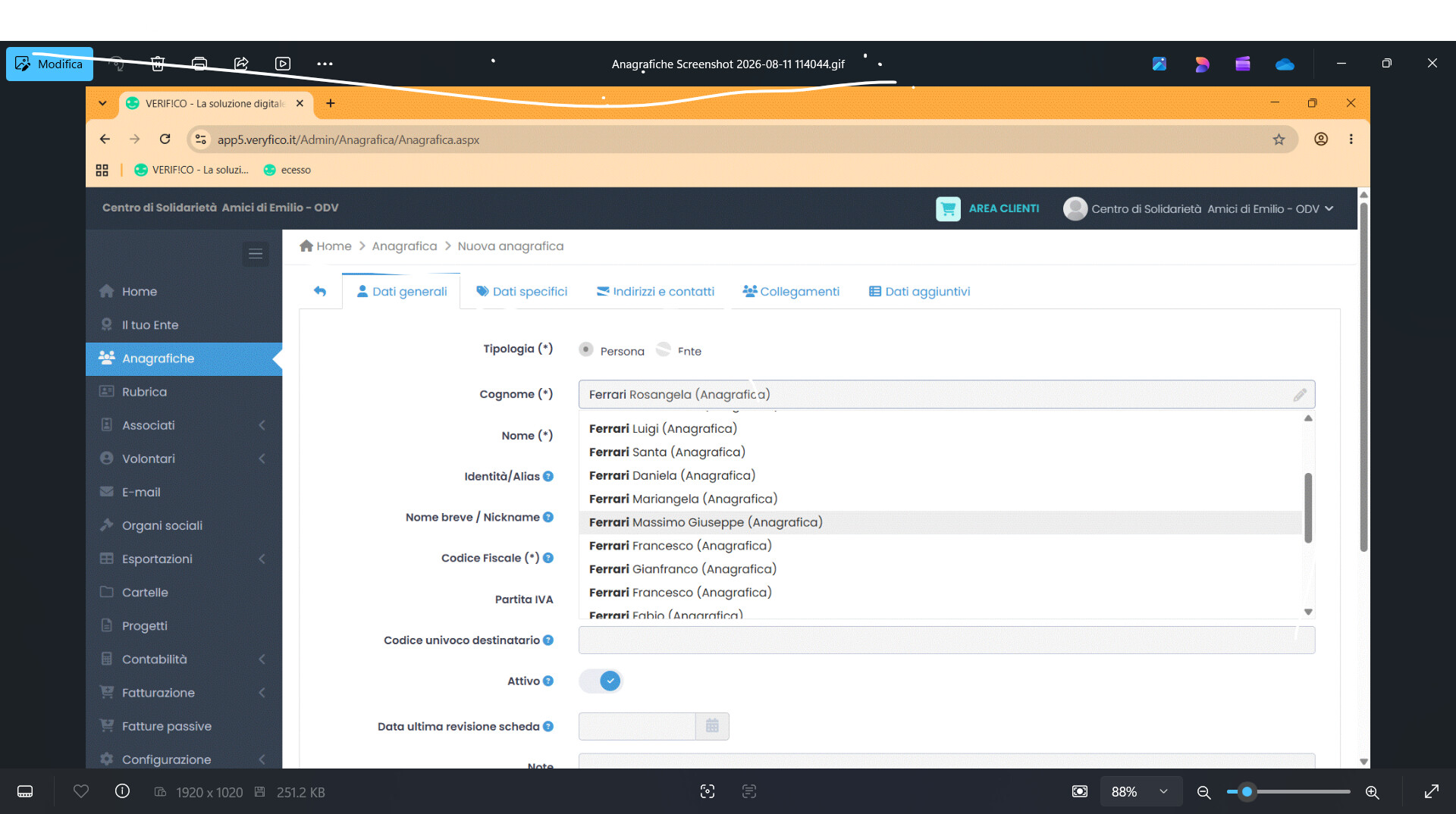Bookmark the page with star icon
The width and height of the screenshot is (1456, 814).
tap(1279, 139)
